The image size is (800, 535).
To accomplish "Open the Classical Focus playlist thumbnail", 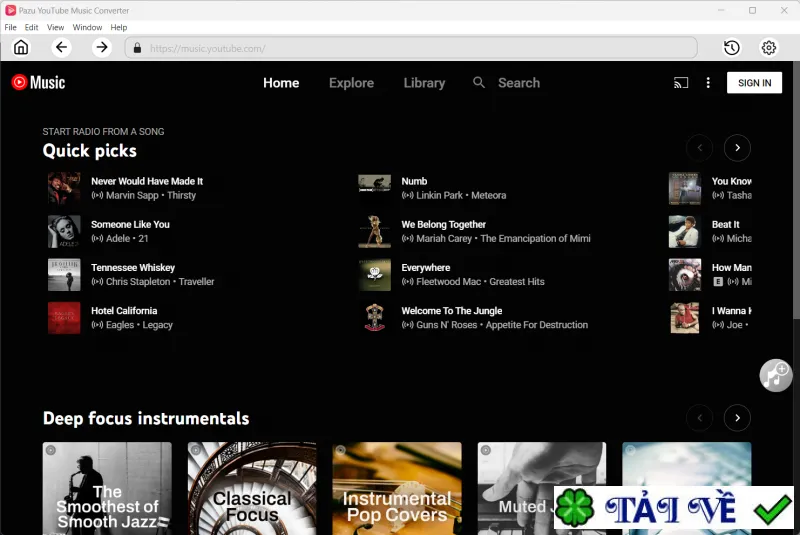I will 252,488.
